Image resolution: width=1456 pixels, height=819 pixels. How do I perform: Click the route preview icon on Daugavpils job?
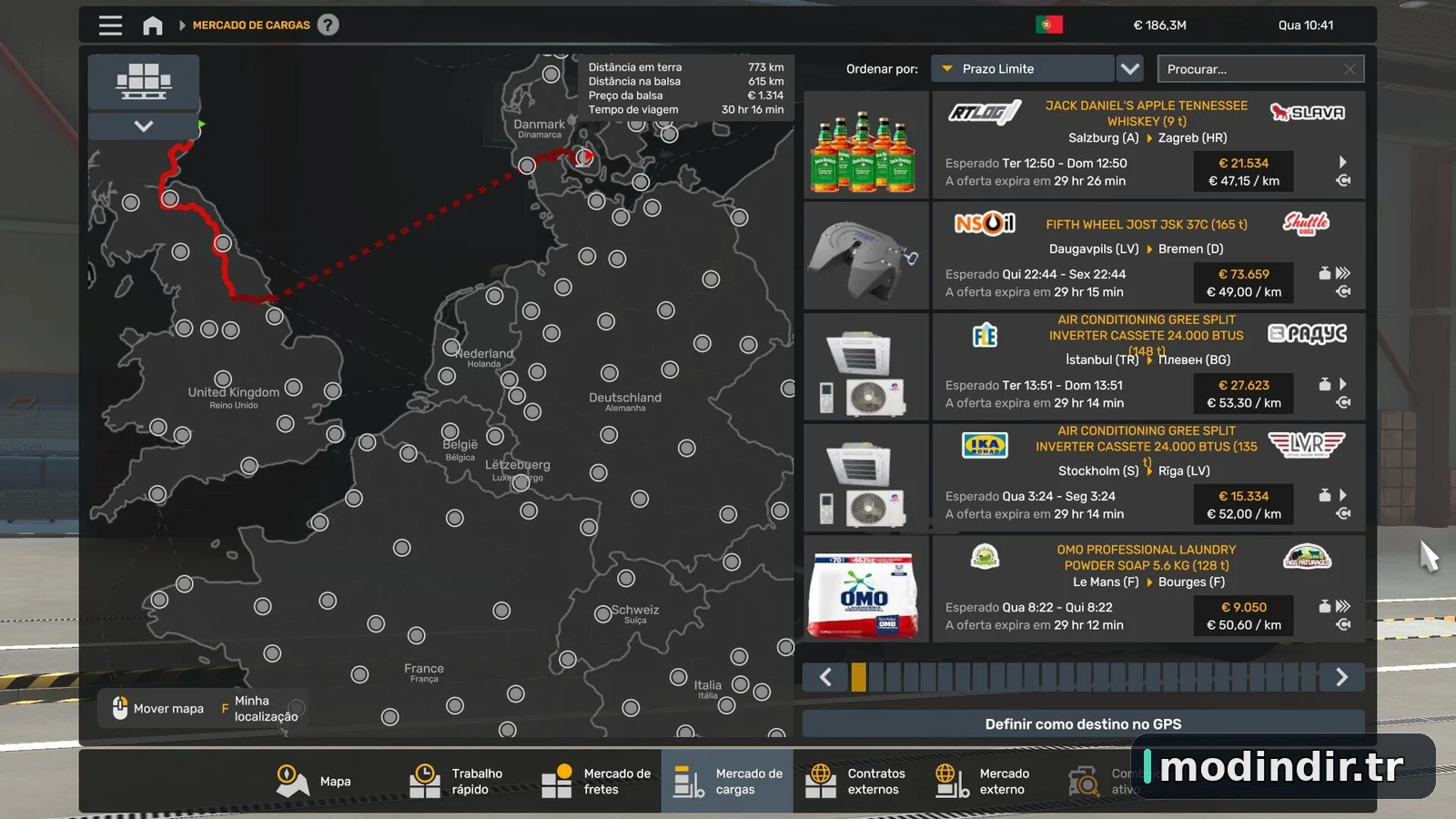1343,291
